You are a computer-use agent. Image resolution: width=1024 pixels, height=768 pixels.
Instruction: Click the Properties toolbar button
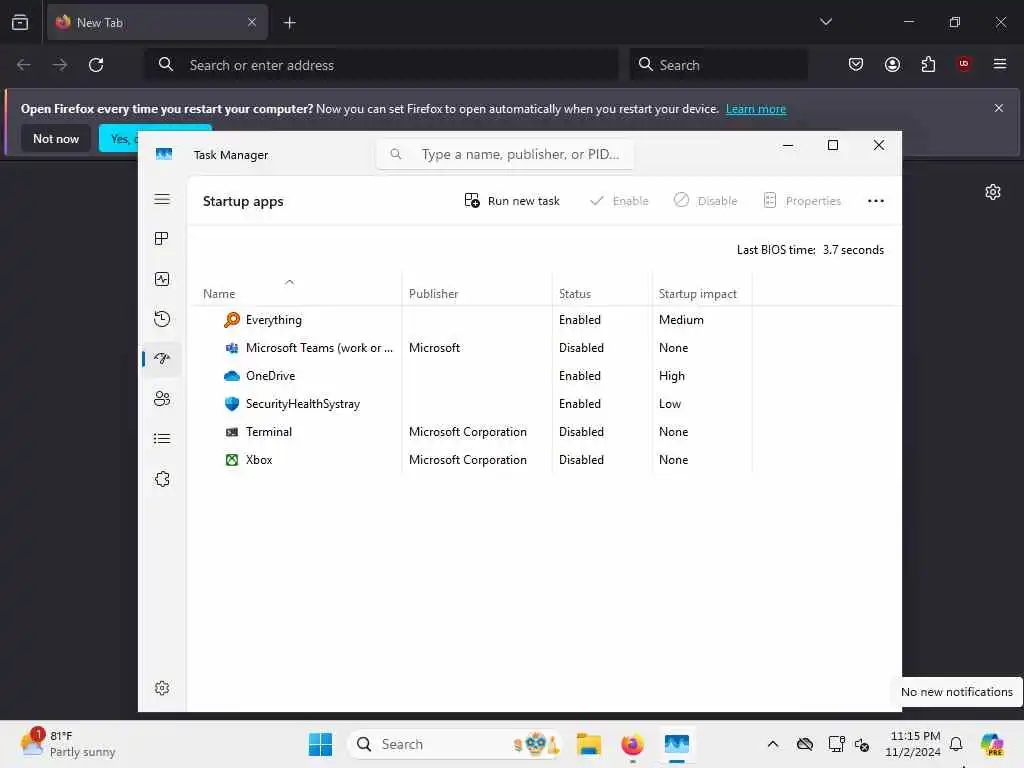[x=802, y=200]
